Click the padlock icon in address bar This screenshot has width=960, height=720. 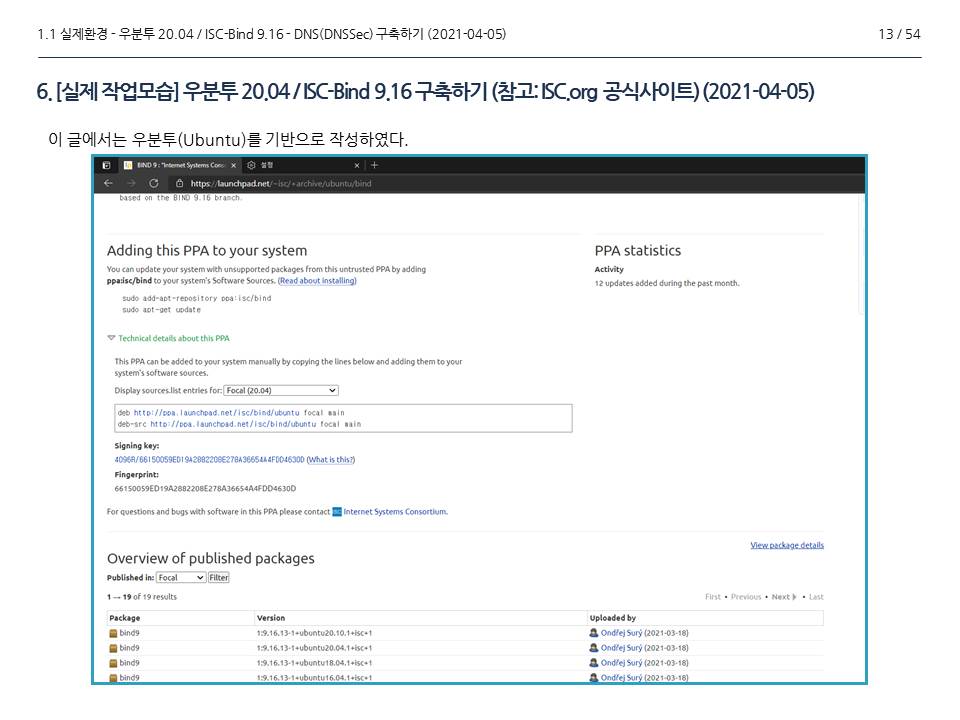click(x=179, y=183)
